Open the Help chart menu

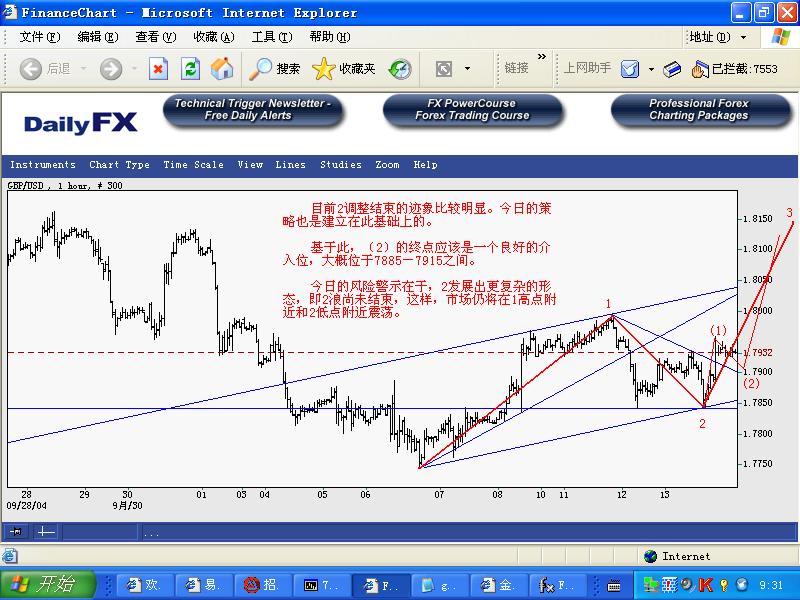[426, 165]
